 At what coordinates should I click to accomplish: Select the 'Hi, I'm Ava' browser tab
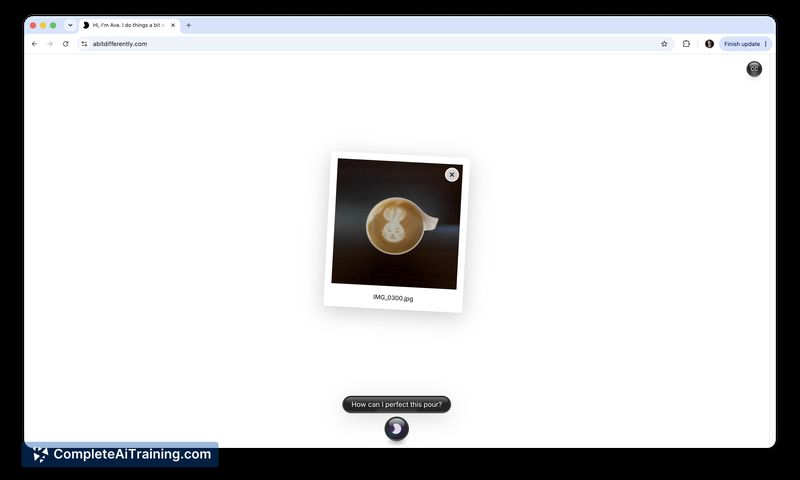(x=129, y=25)
